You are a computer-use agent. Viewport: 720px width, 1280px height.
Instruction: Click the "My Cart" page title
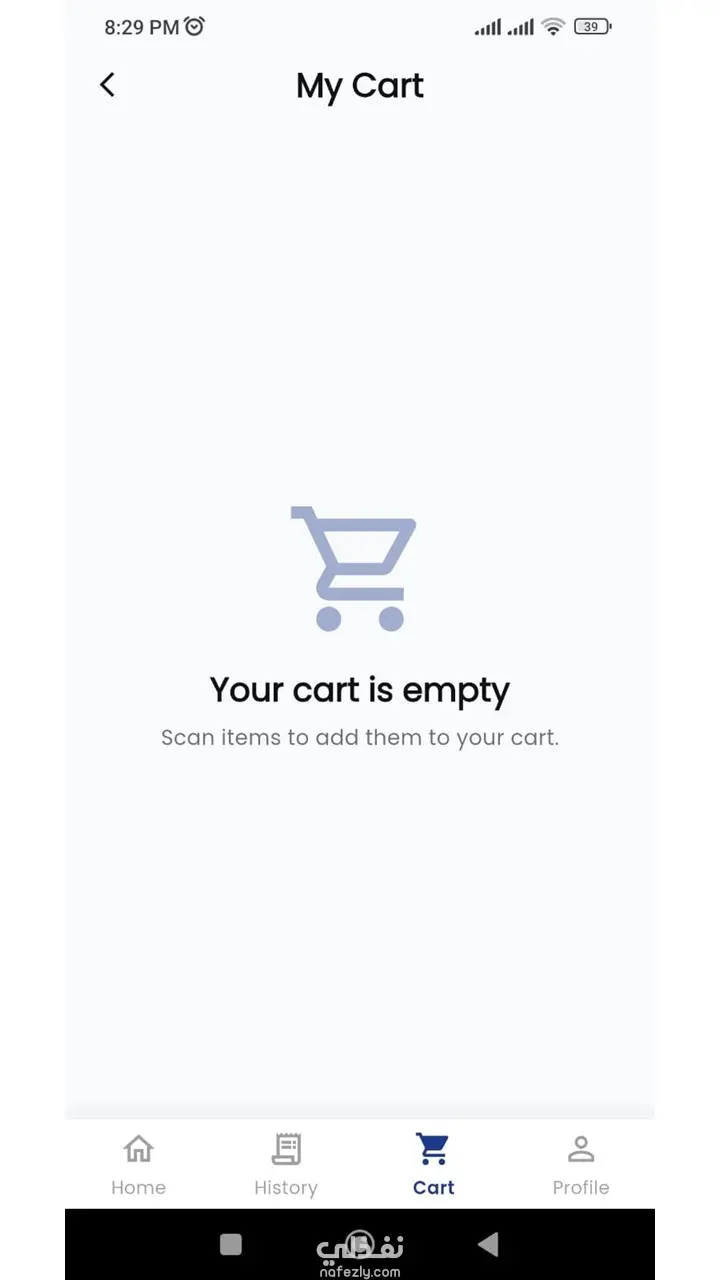pos(360,86)
